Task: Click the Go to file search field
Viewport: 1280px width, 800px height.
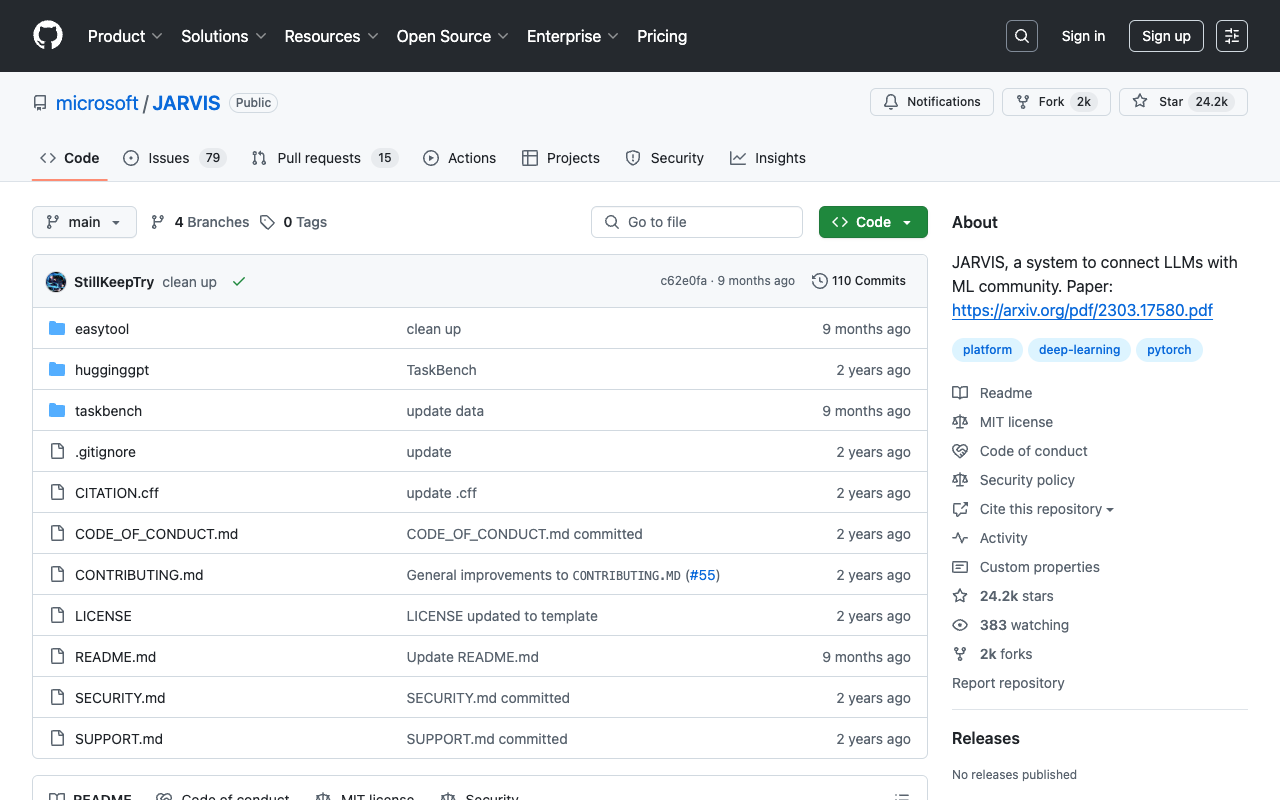Action: click(x=697, y=222)
